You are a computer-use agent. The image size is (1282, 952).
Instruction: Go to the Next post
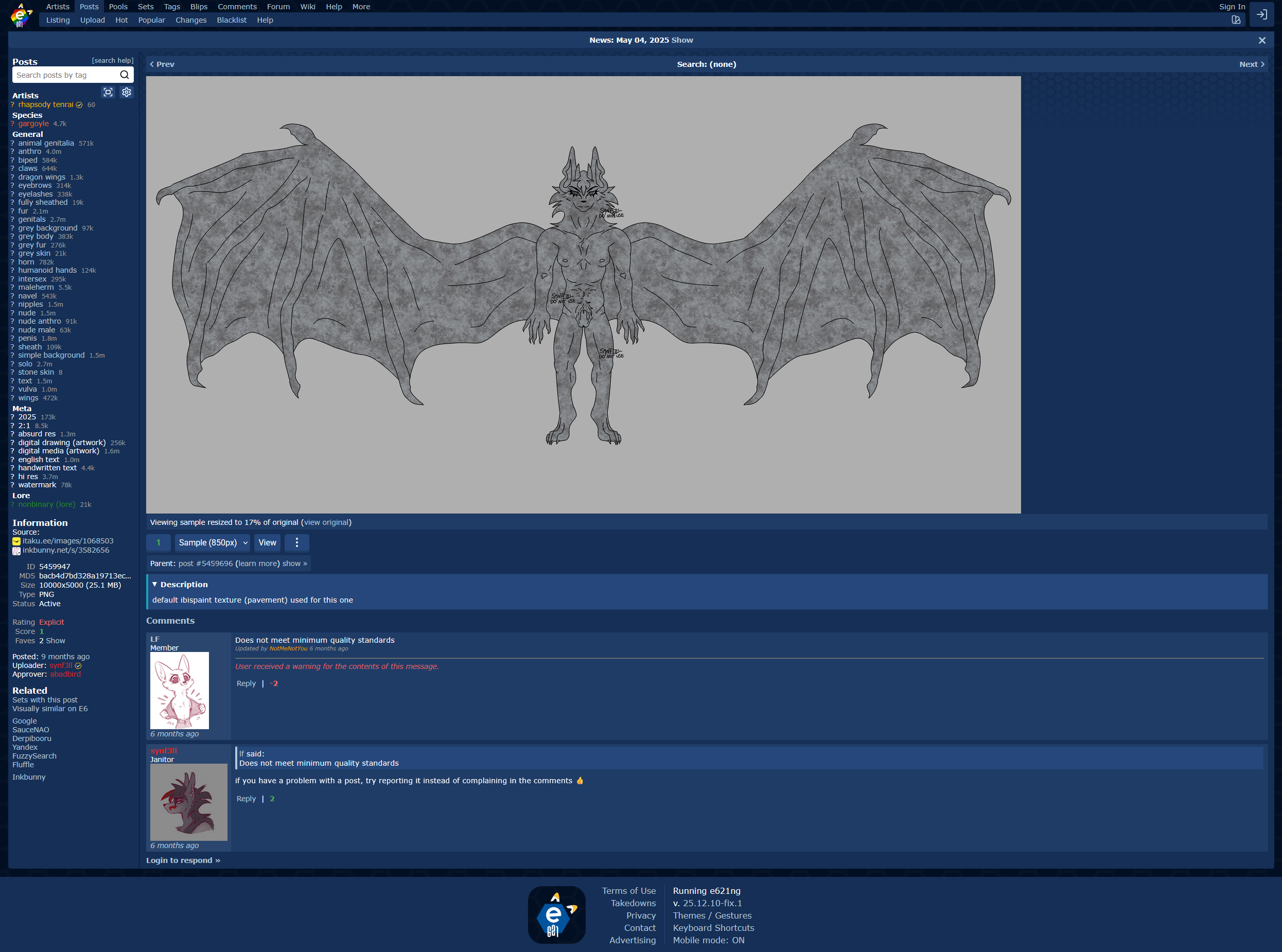[x=1251, y=64]
